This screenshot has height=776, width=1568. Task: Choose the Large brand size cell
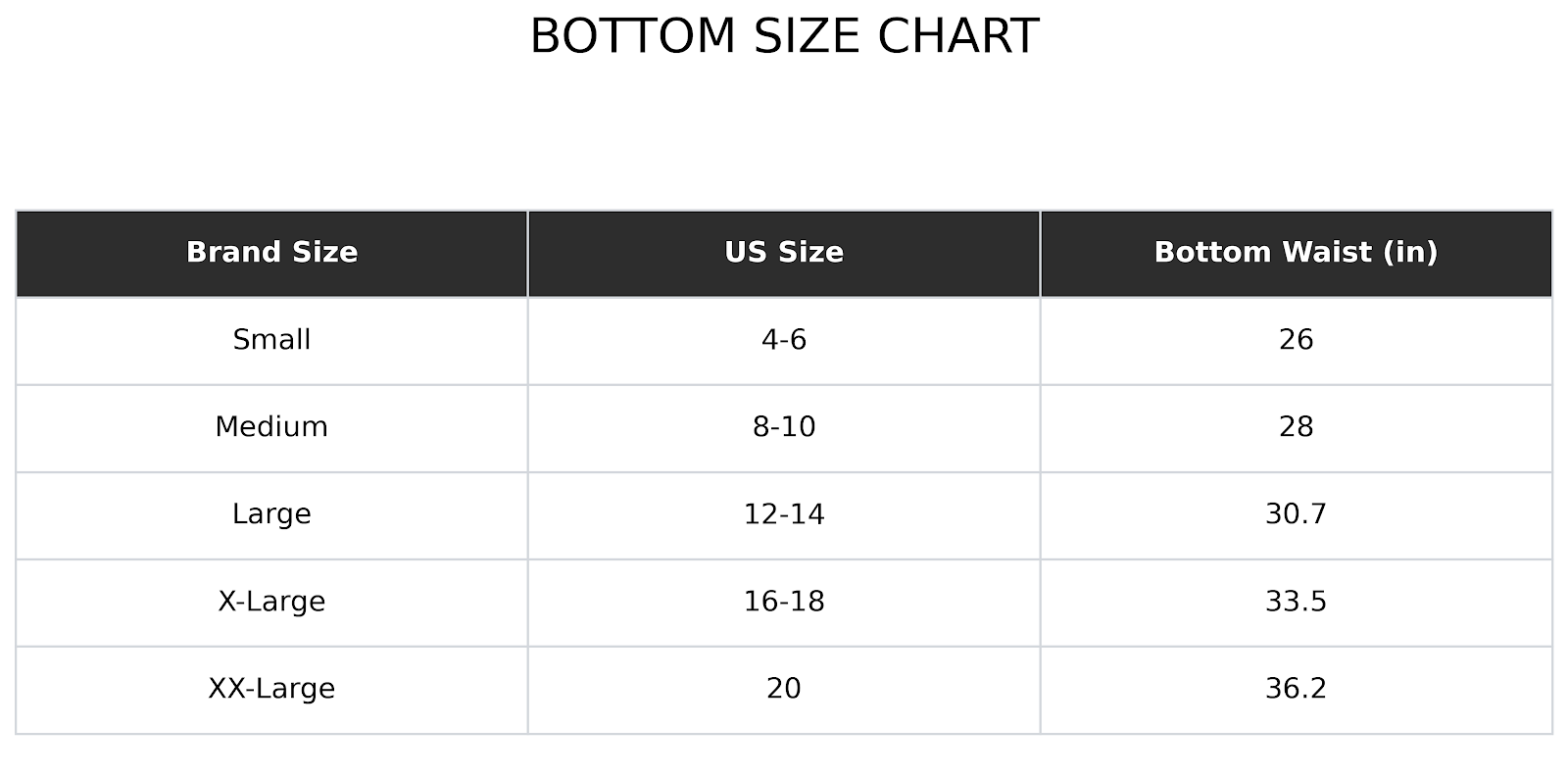(x=271, y=514)
